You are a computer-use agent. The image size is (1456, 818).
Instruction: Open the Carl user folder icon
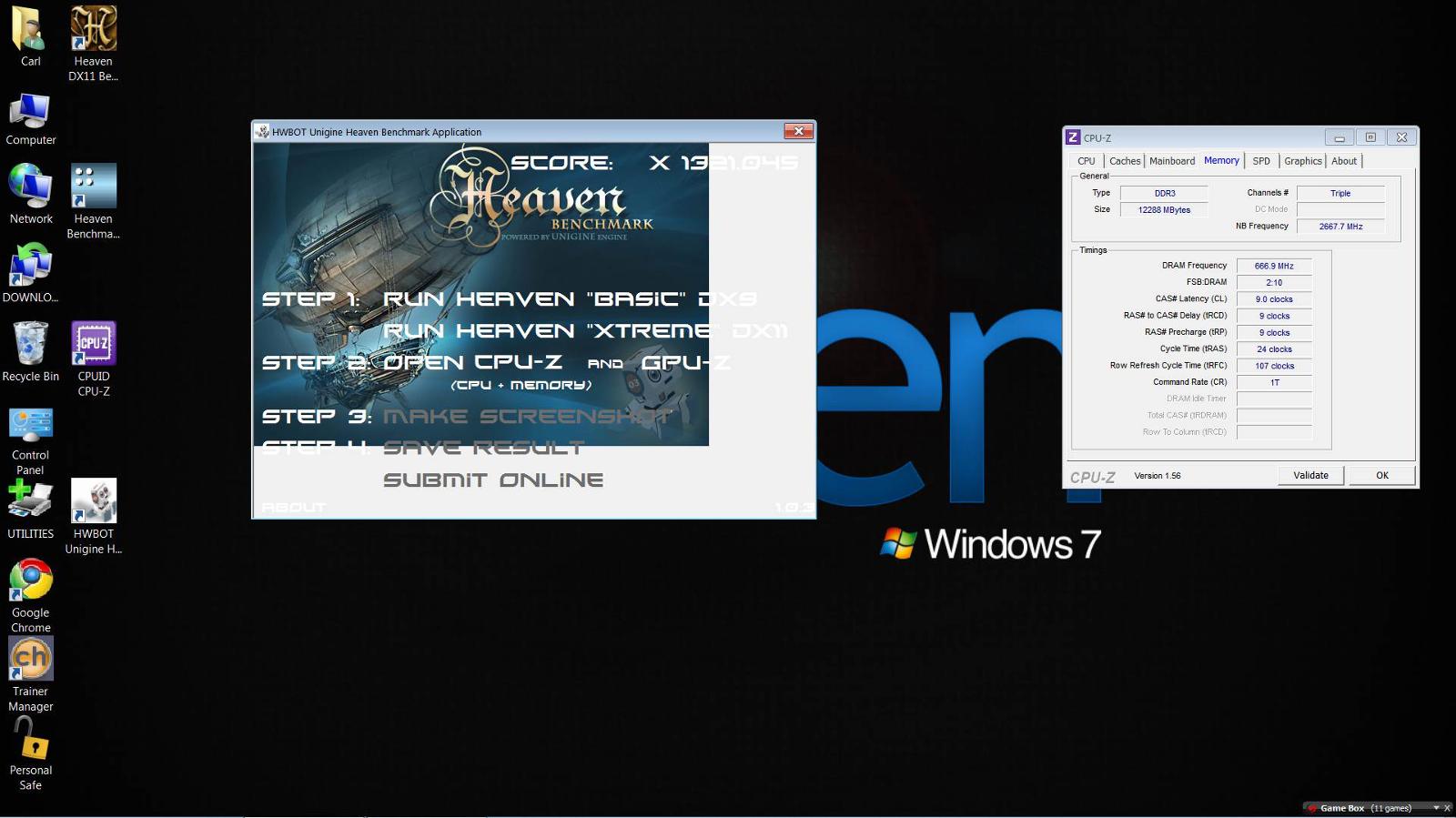click(30, 36)
